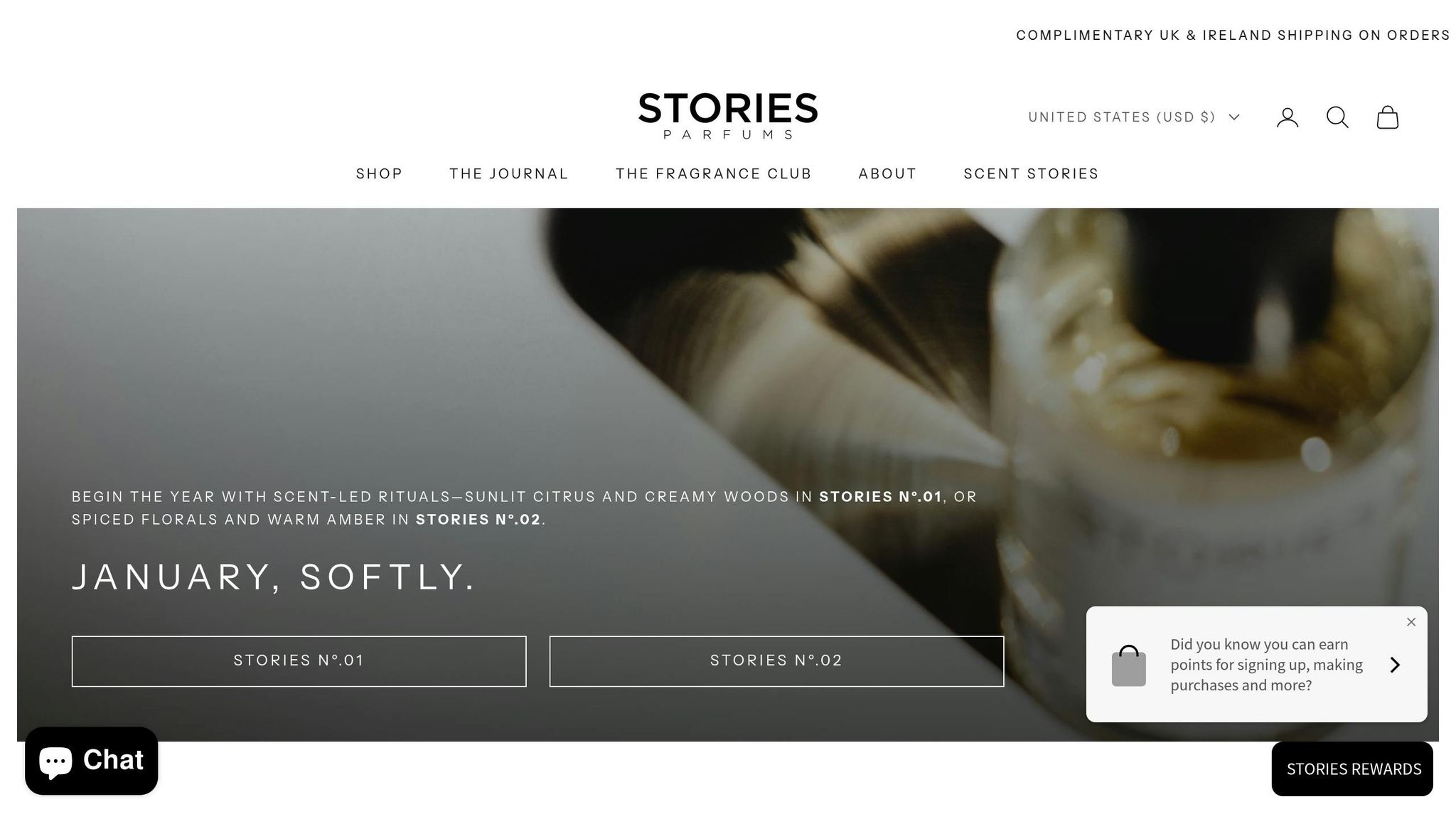Open the Stories Rewards launcher

pyautogui.click(x=1352, y=769)
